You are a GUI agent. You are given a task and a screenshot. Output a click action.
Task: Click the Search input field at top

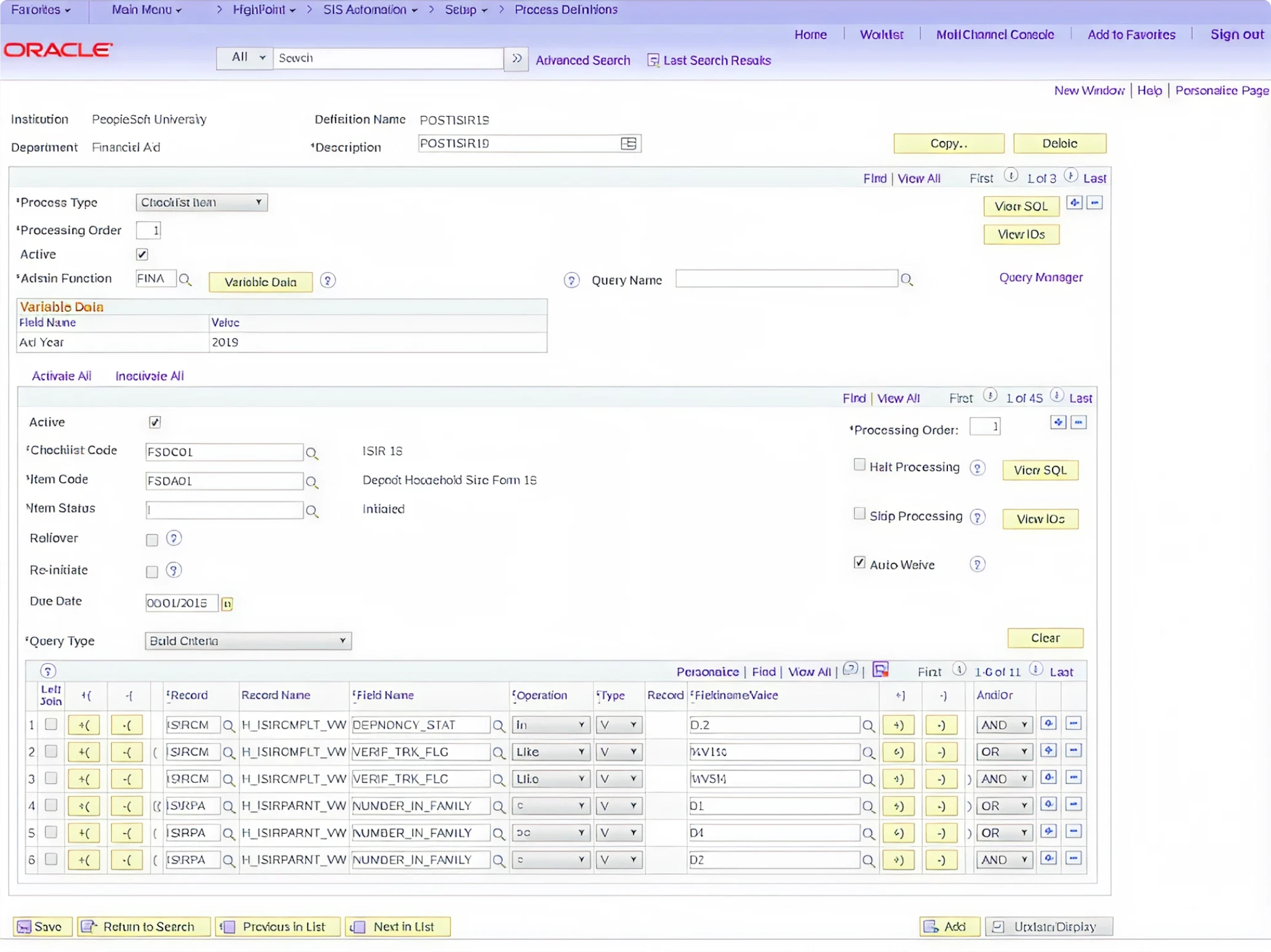pyautogui.click(x=388, y=58)
